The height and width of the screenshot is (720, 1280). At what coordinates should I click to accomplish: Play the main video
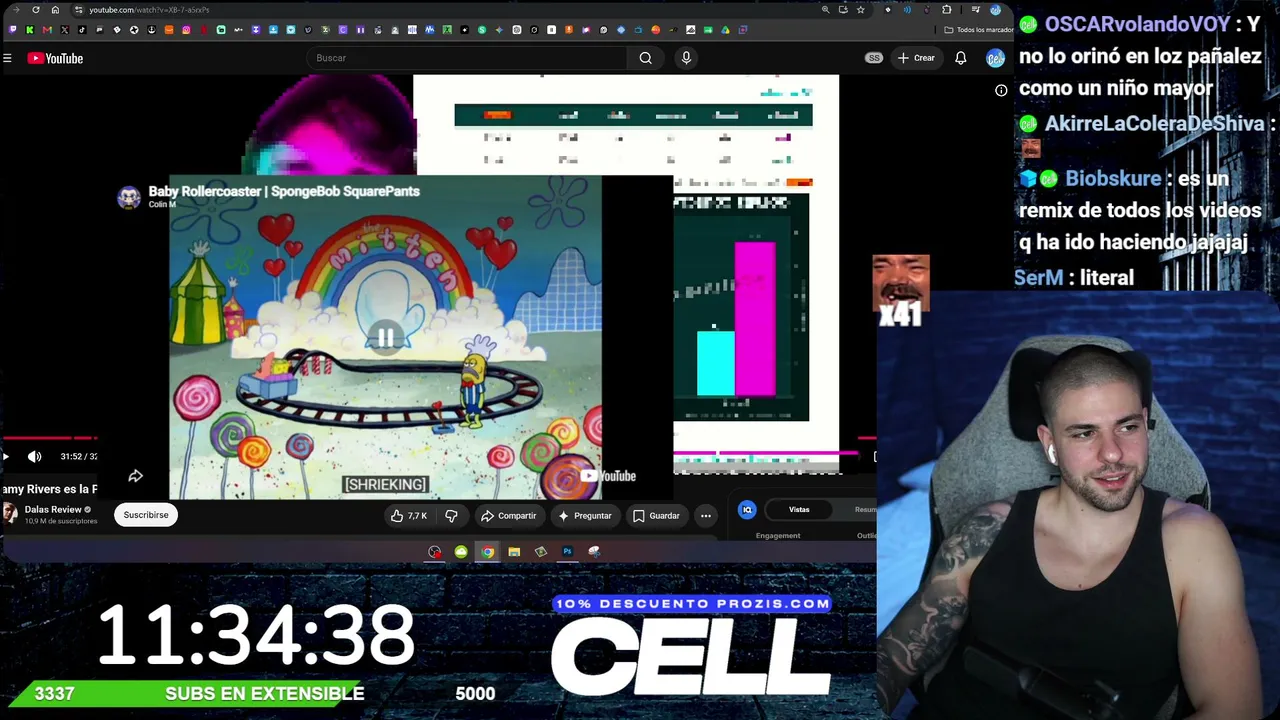(6, 457)
